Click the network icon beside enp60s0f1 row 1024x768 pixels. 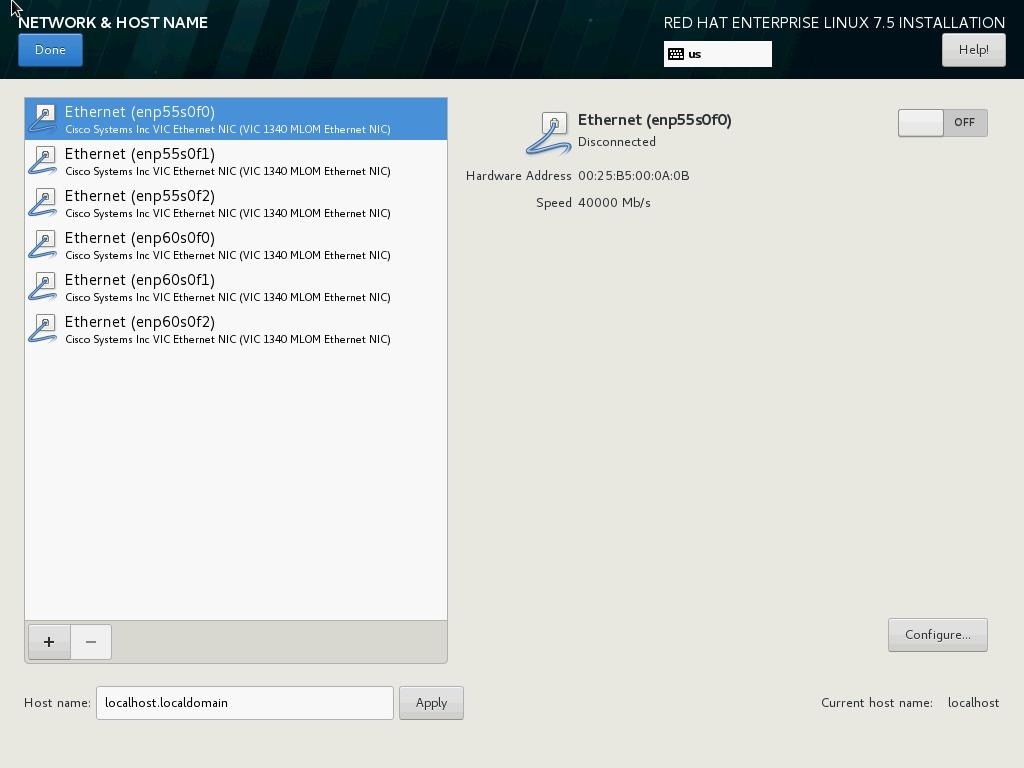click(42, 287)
